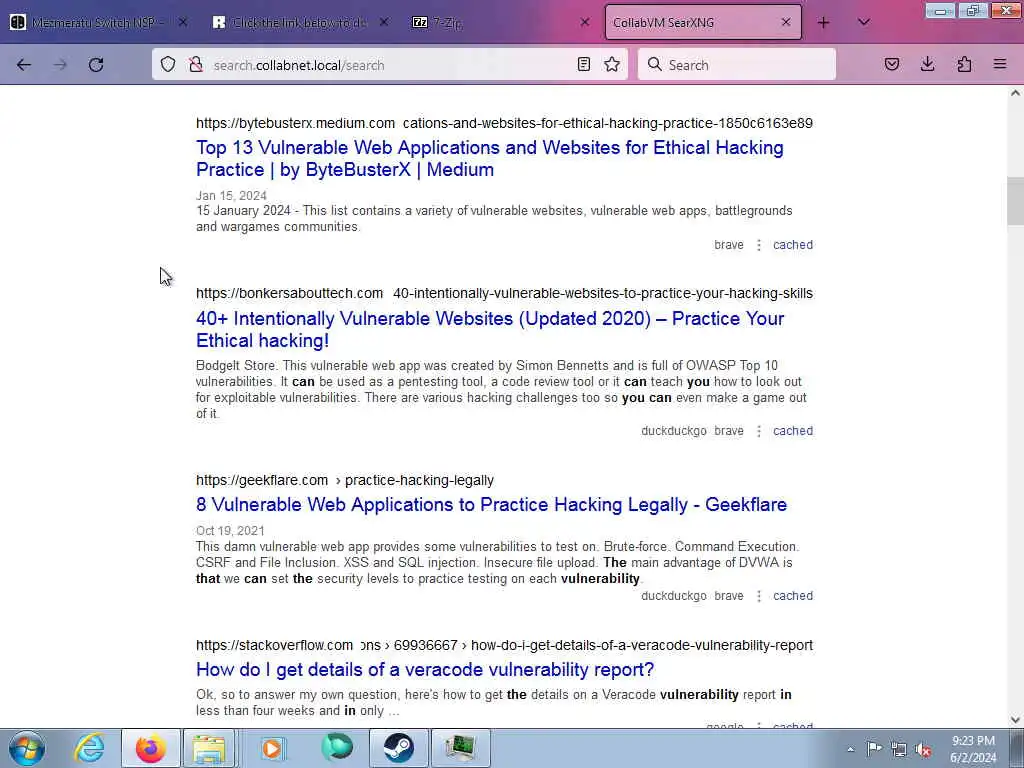
Task: Open a new tab with plus button
Action: pyautogui.click(x=824, y=23)
